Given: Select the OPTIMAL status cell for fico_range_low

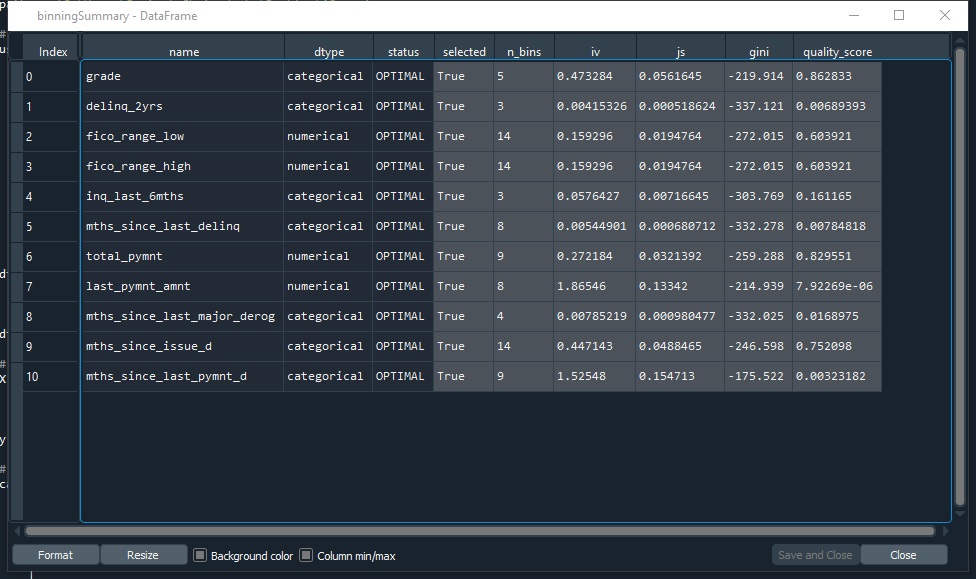Looking at the screenshot, I should 403,136.
